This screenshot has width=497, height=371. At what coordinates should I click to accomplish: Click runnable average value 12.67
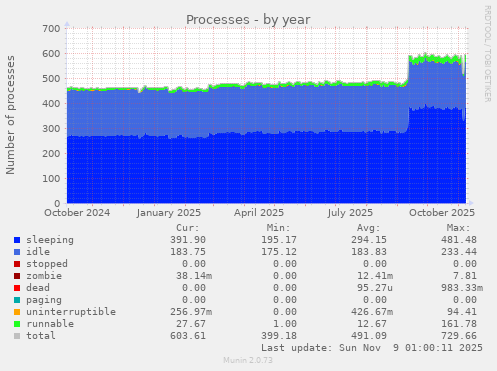pyautogui.click(x=372, y=324)
